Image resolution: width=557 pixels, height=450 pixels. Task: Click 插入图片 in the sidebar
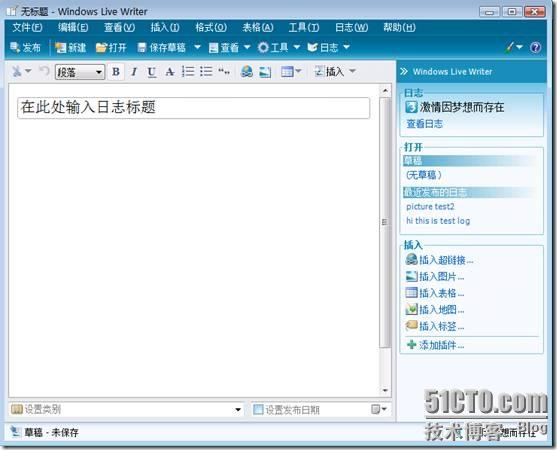[x=442, y=276]
